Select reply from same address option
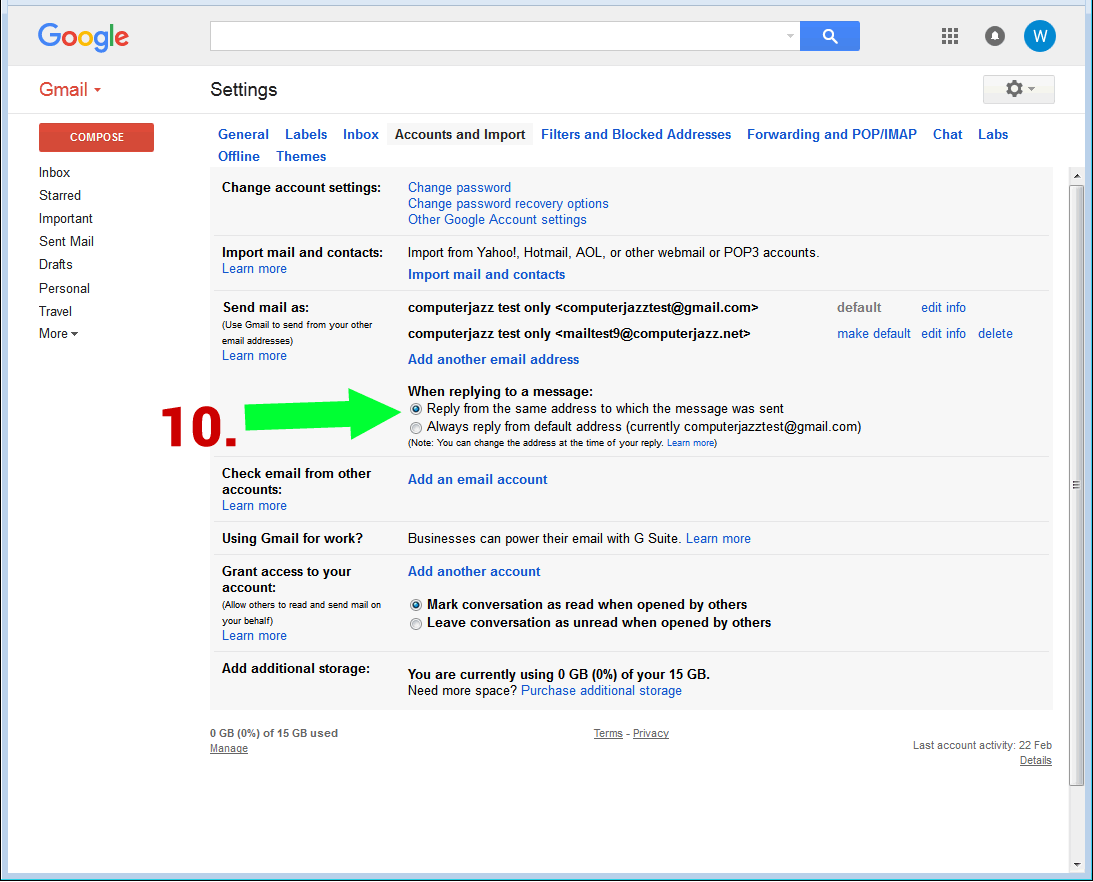Screen dimensions: 1093x882 tap(415, 409)
